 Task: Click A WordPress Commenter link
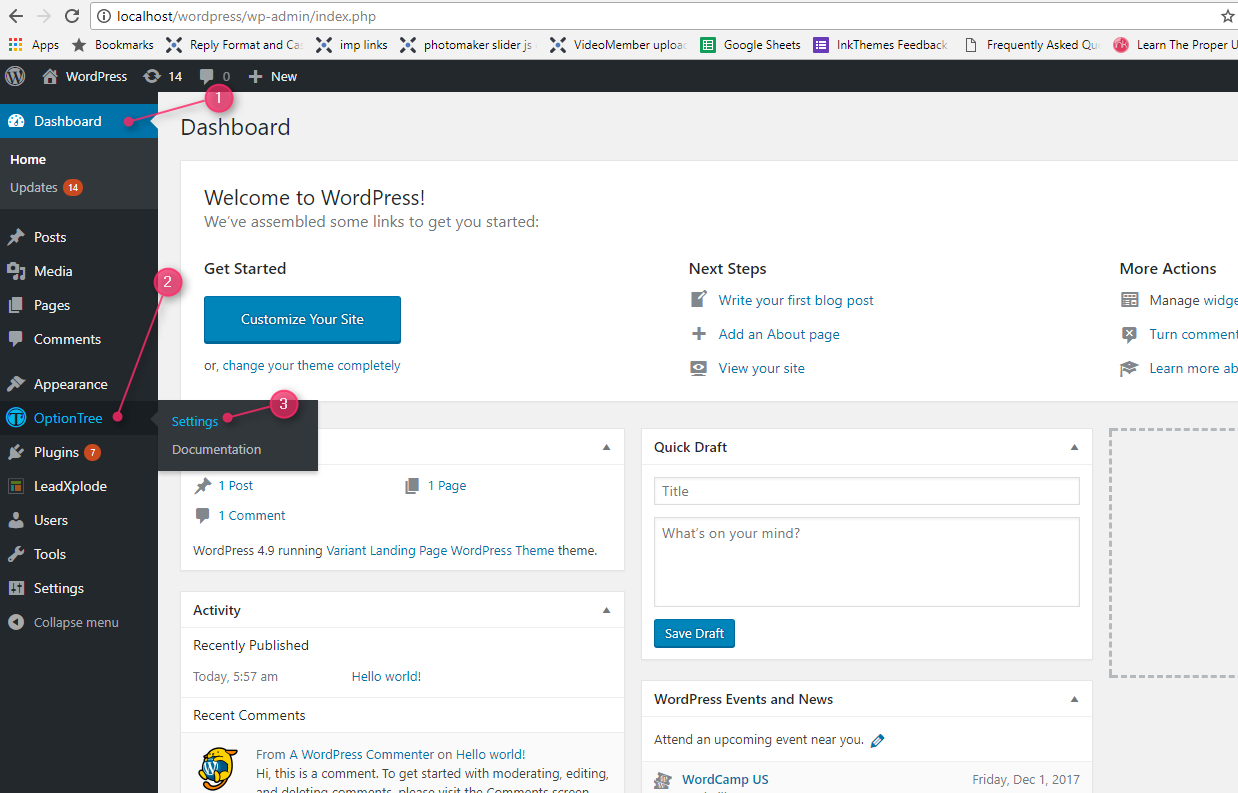(362, 755)
